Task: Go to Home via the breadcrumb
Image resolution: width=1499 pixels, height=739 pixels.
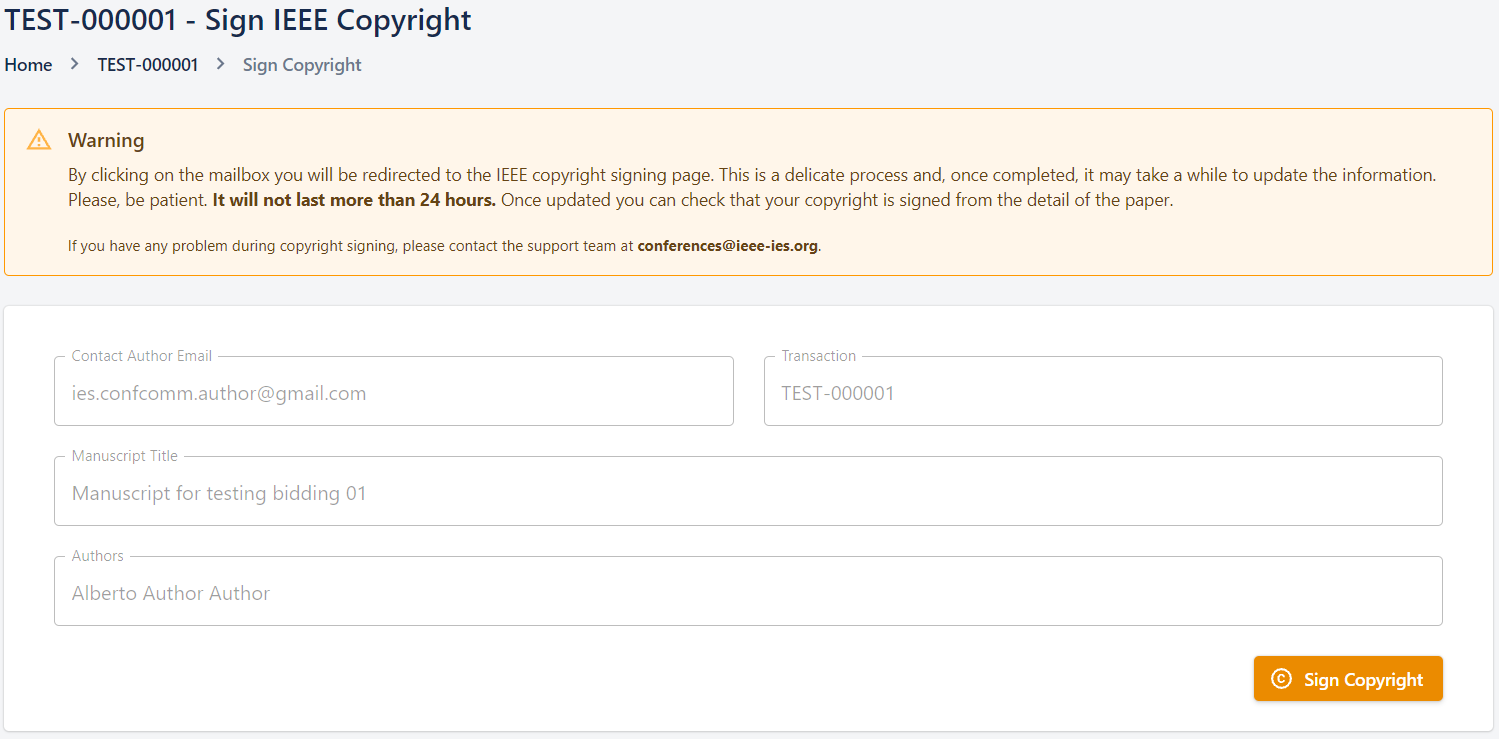Action: coord(28,65)
